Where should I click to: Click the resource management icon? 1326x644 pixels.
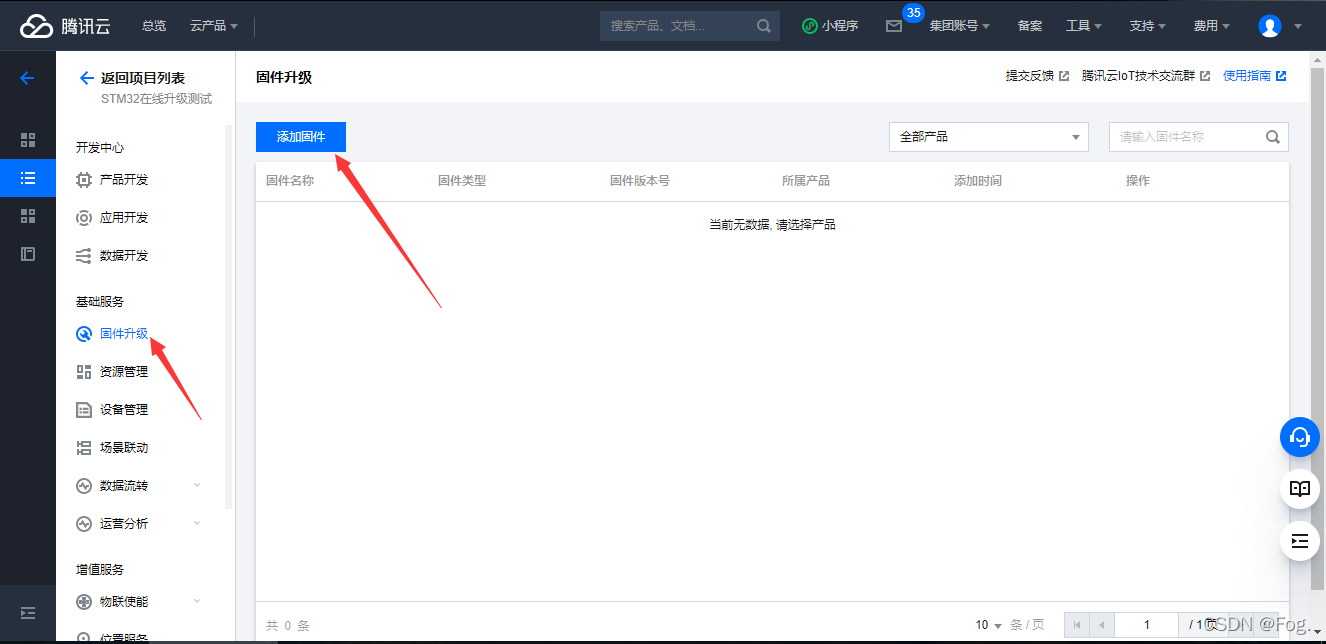pos(84,372)
